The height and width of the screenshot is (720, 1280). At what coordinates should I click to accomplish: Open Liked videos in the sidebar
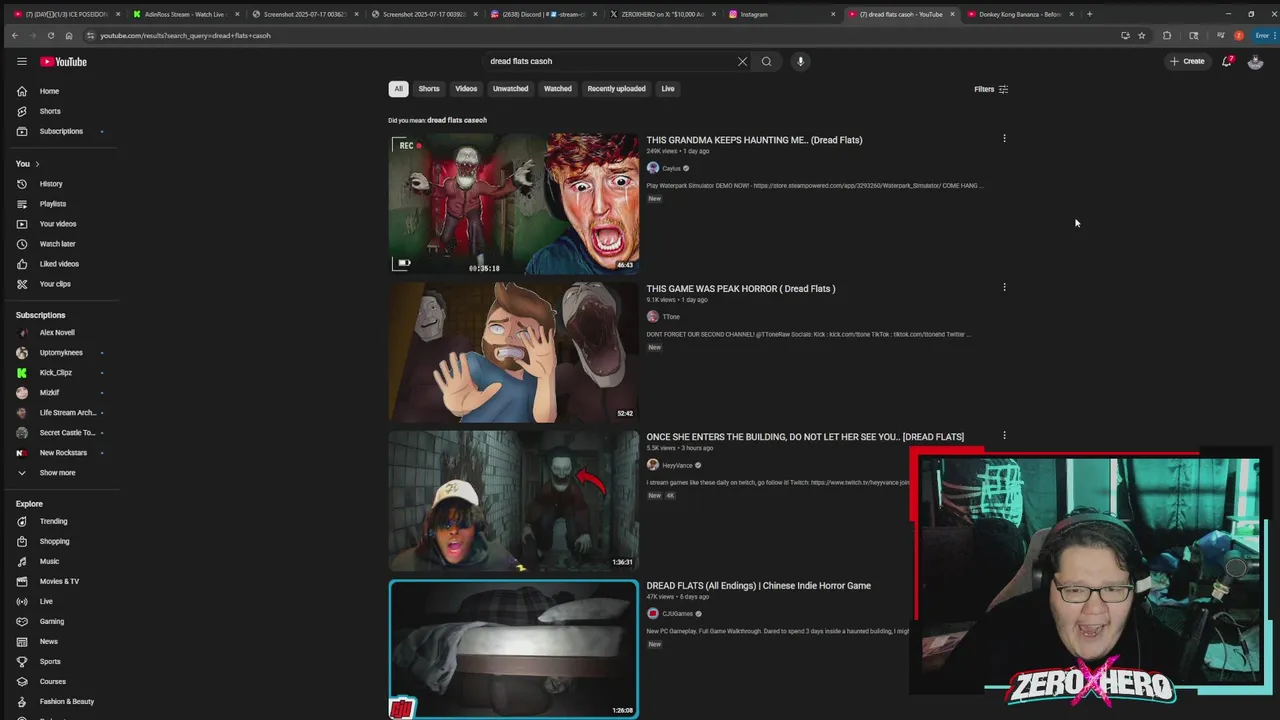(x=60, y=264)
